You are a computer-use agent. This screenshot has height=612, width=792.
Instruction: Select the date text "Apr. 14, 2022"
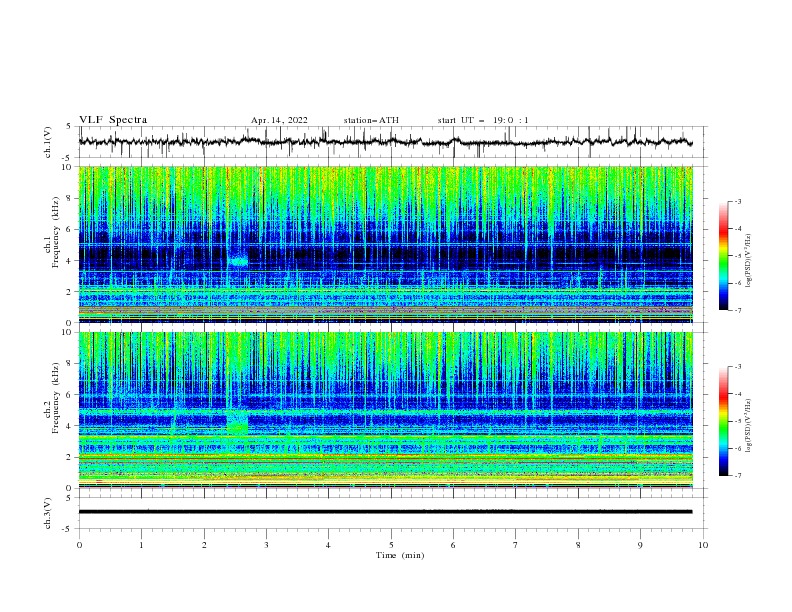279,120
